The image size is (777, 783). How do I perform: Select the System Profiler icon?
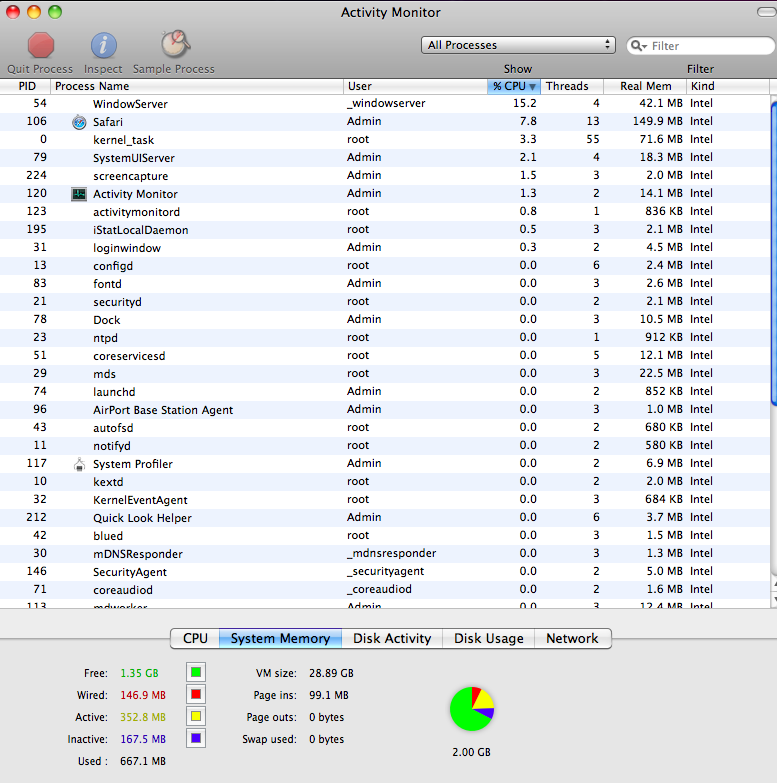[x=79, y=464]
